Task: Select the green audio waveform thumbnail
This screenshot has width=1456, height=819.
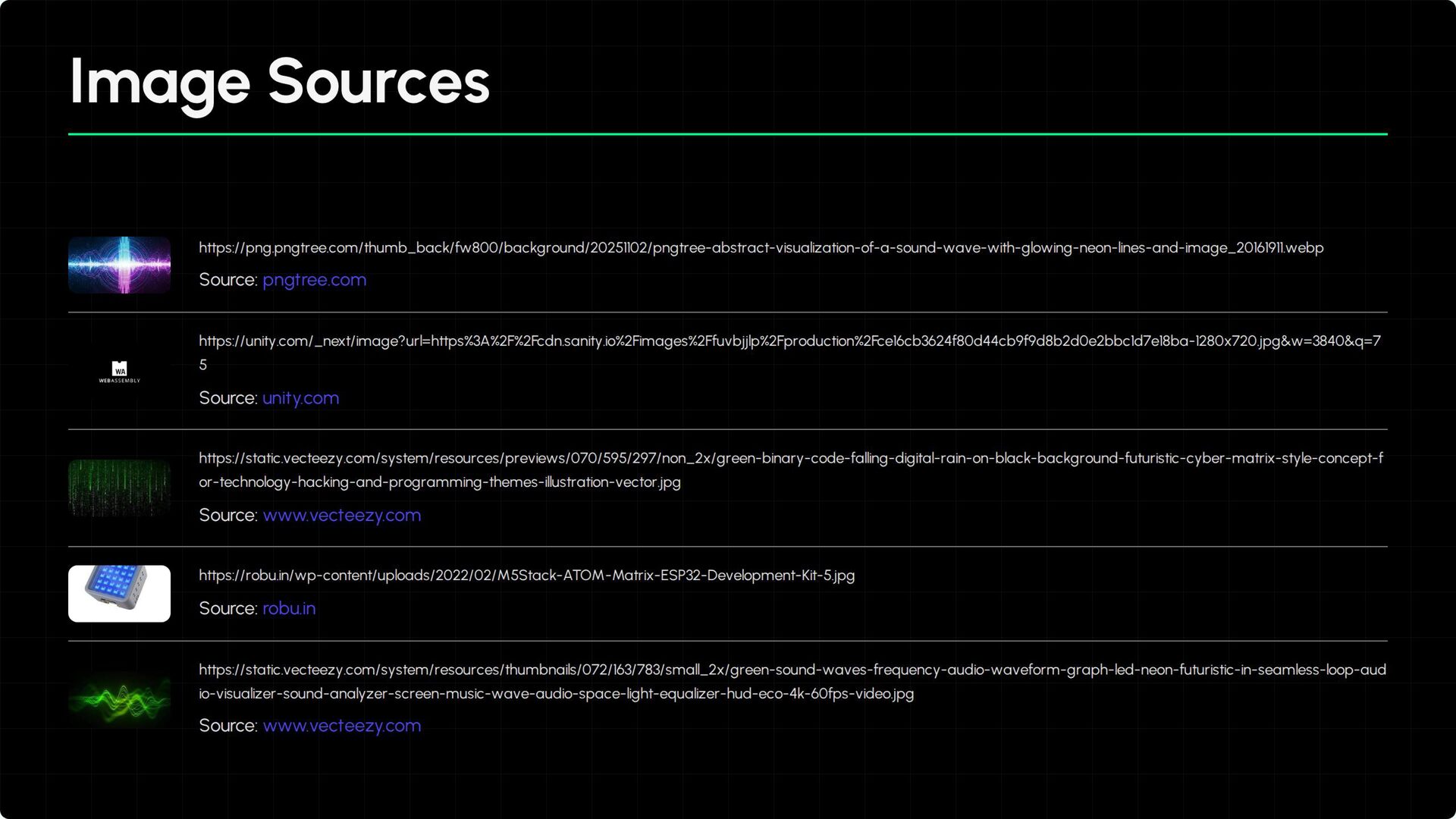Action: pos(119,699)
